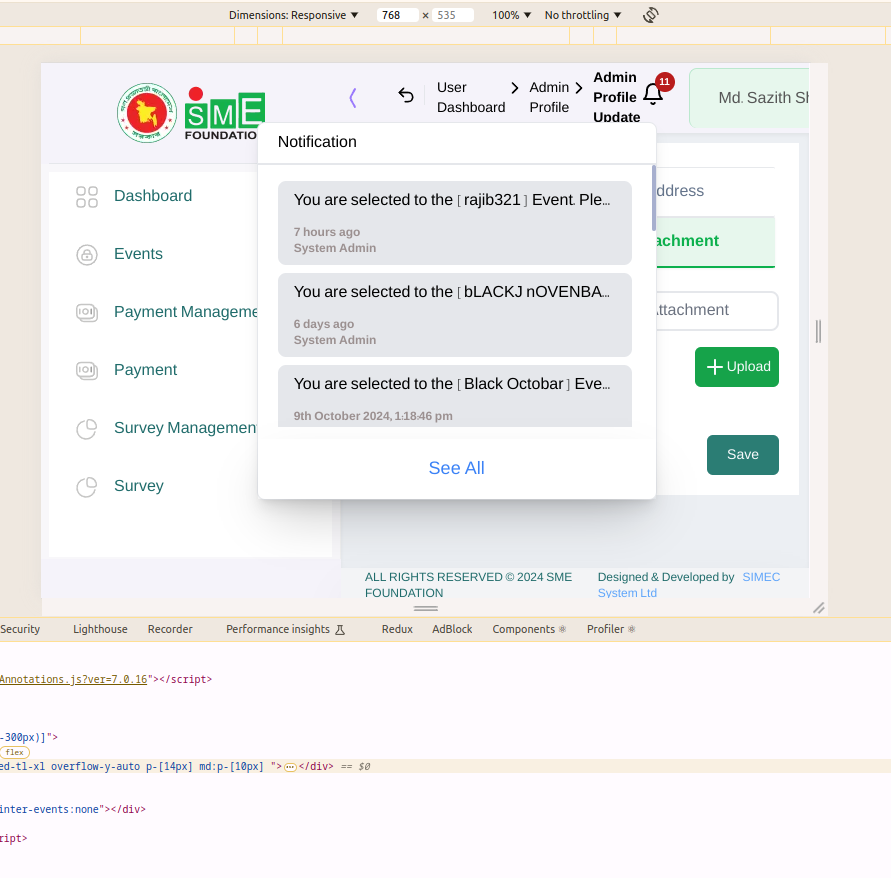This screenshot has width=891, height=878.
Task: Open Survey in the sidebar menu
Action: click(x=139, y=486)
